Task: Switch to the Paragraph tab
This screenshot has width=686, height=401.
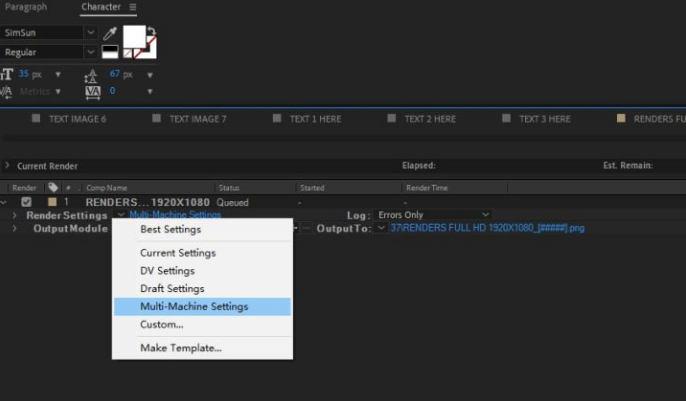Action: [26, 7]
